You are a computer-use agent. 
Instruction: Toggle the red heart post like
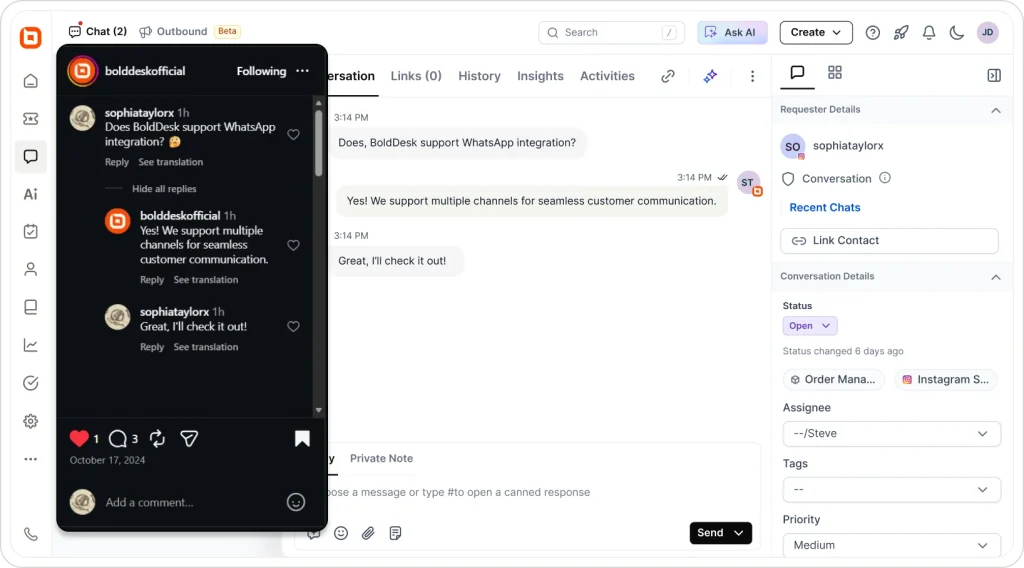click(79, 439)
